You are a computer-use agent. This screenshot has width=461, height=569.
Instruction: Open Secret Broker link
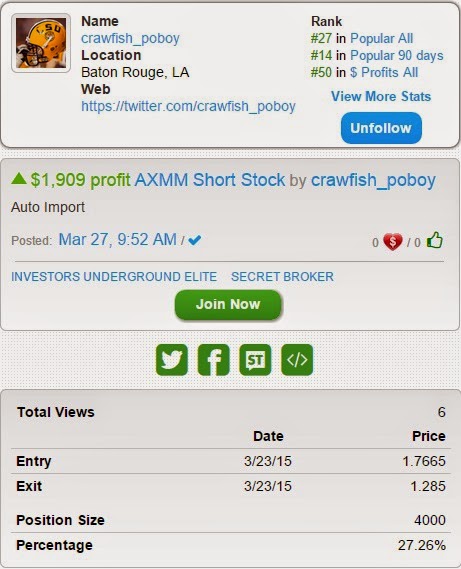click(x=282, y=277)
